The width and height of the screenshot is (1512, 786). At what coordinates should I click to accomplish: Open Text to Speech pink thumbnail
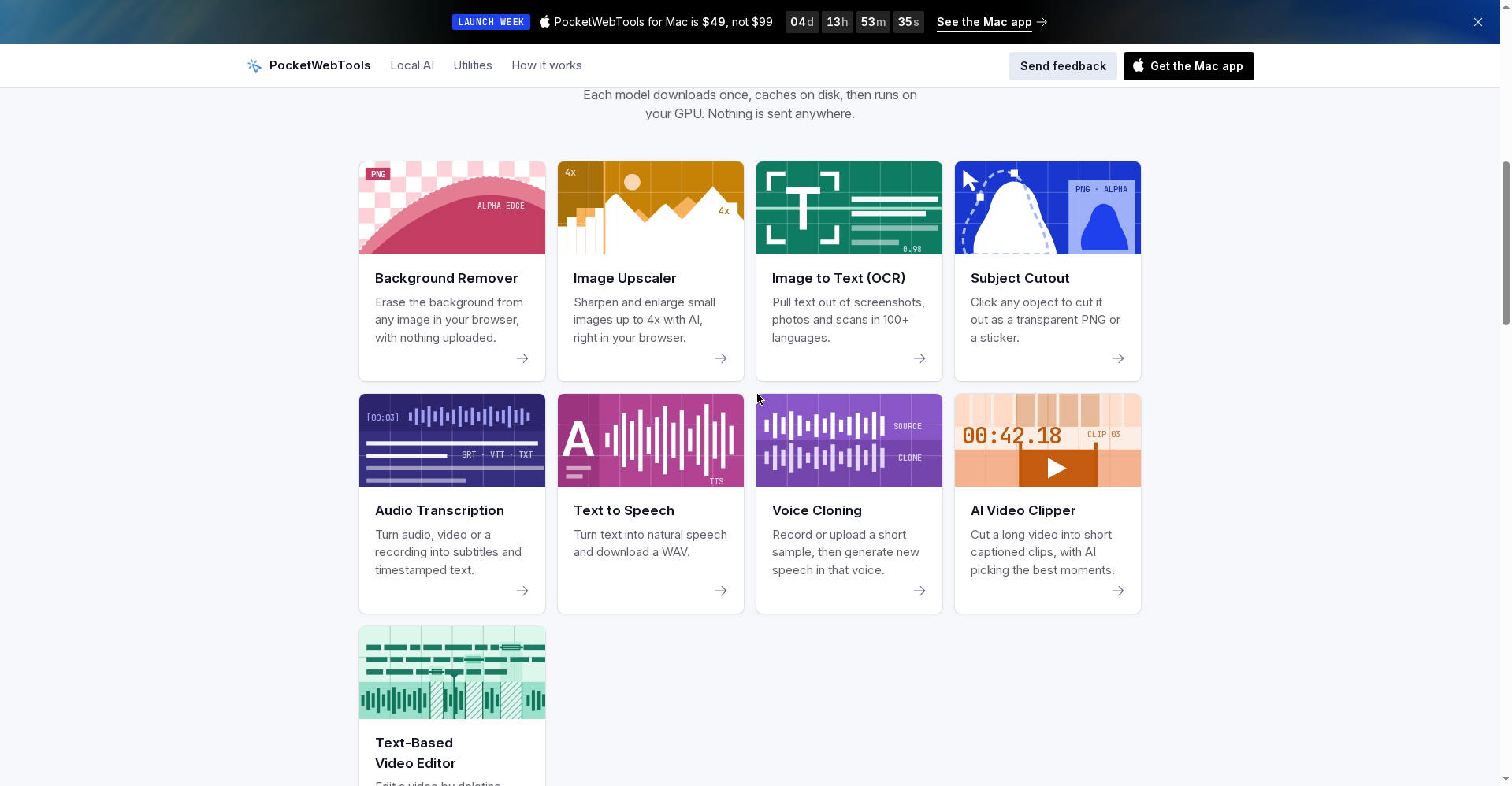point(651,440)
